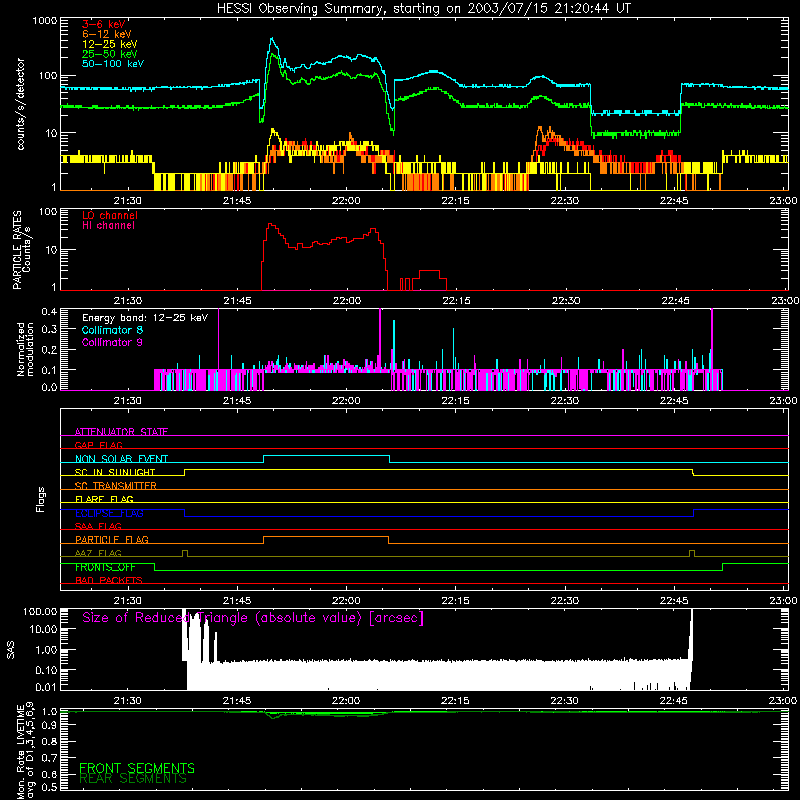
Task: Click the Mon. Rate LIVETIME axis label
Action: click(25, 751)
